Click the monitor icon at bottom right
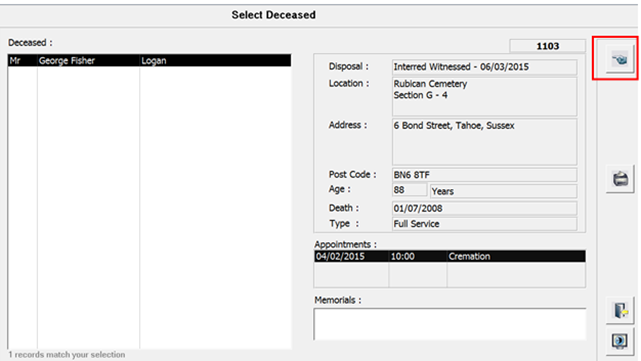Viewport: 641px width, 361px height. (x=620, y=341)
